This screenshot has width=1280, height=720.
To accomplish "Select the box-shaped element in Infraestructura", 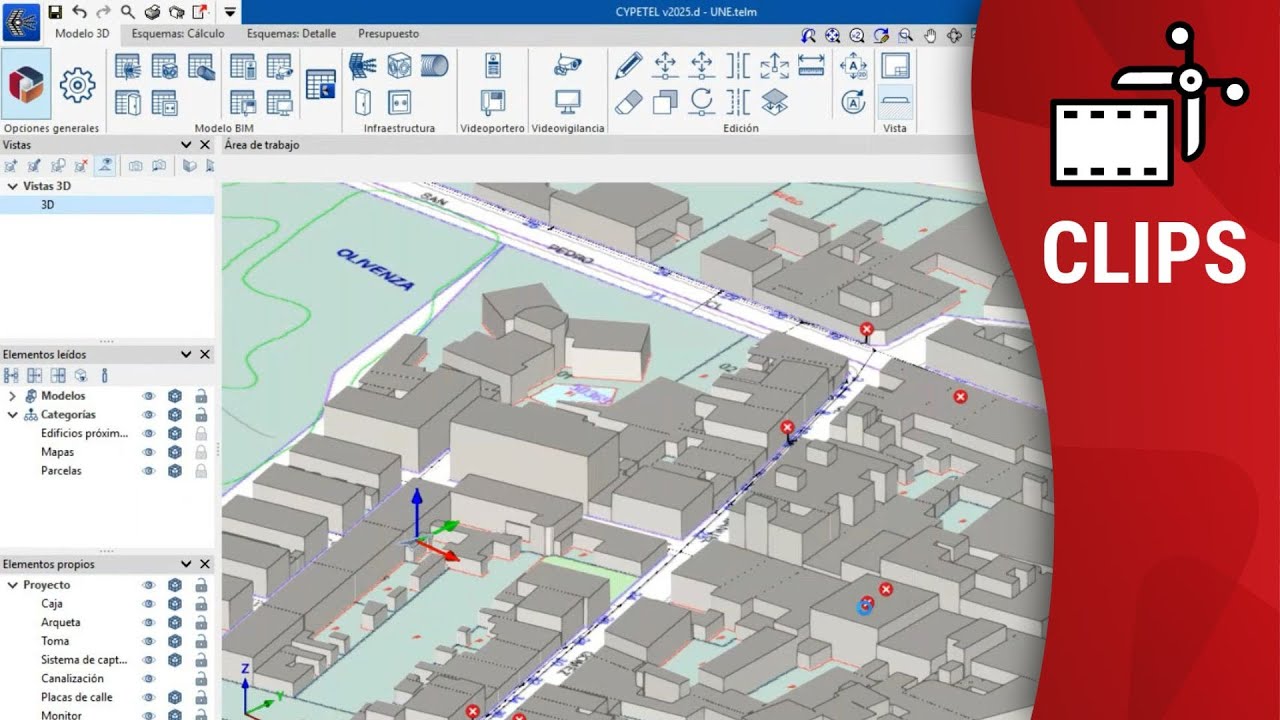I will [x=399, y=66].
